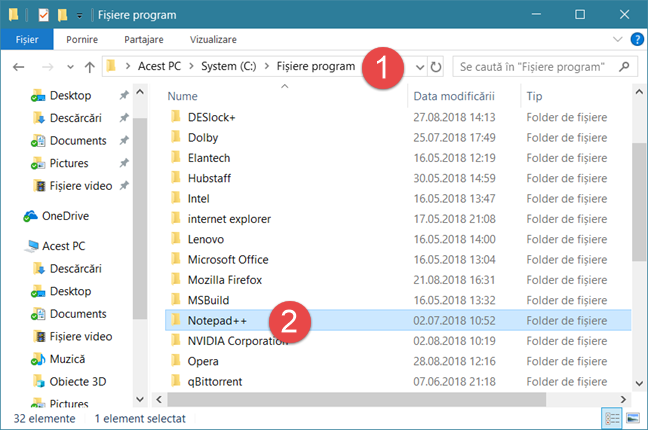This screenshot has height=430, width=648.
Task: Go up one folder level
Action: tap(90, 67)
